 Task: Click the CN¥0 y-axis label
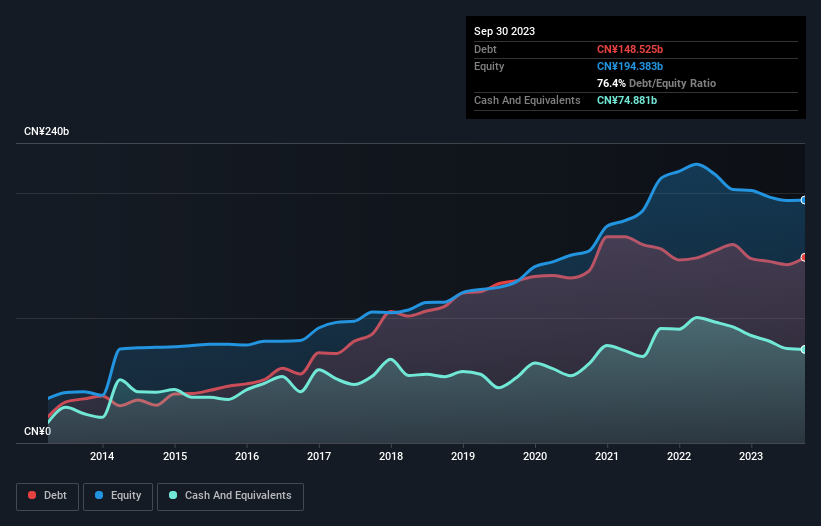pos(37,431)
